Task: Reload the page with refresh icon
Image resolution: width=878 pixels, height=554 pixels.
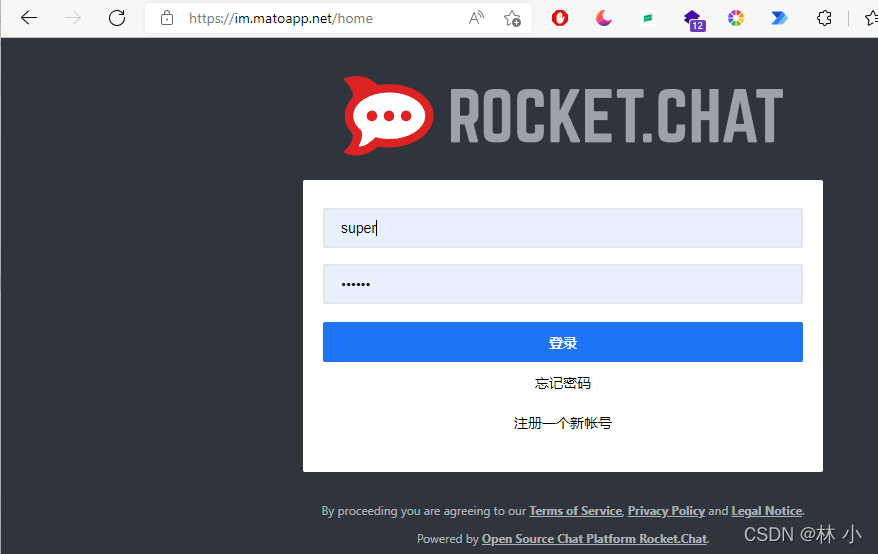Action: pyautogui.click(x=117, y=18)
